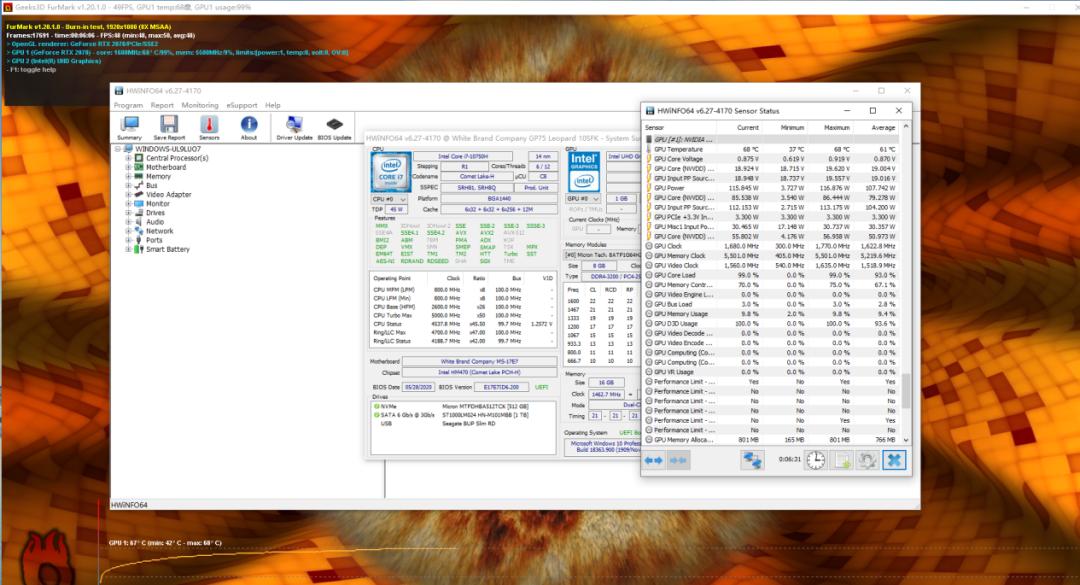Screen dimensions: 1080x585
Task: Expand the Central Processor(s) tree node
Action: [128, 158]
